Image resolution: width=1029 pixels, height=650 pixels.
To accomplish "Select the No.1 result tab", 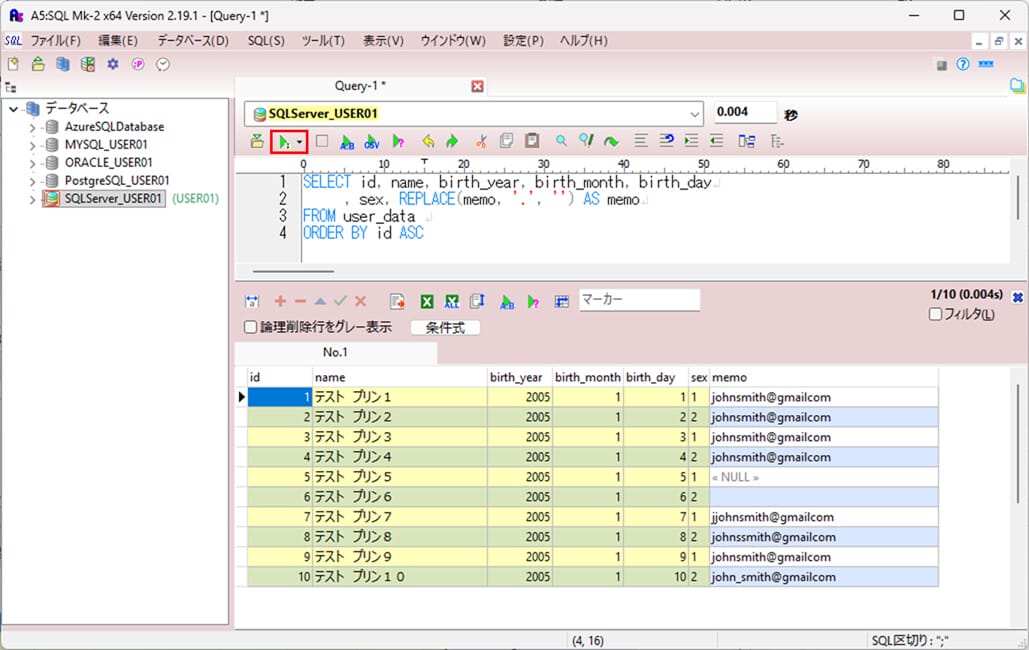I will 335,353.
